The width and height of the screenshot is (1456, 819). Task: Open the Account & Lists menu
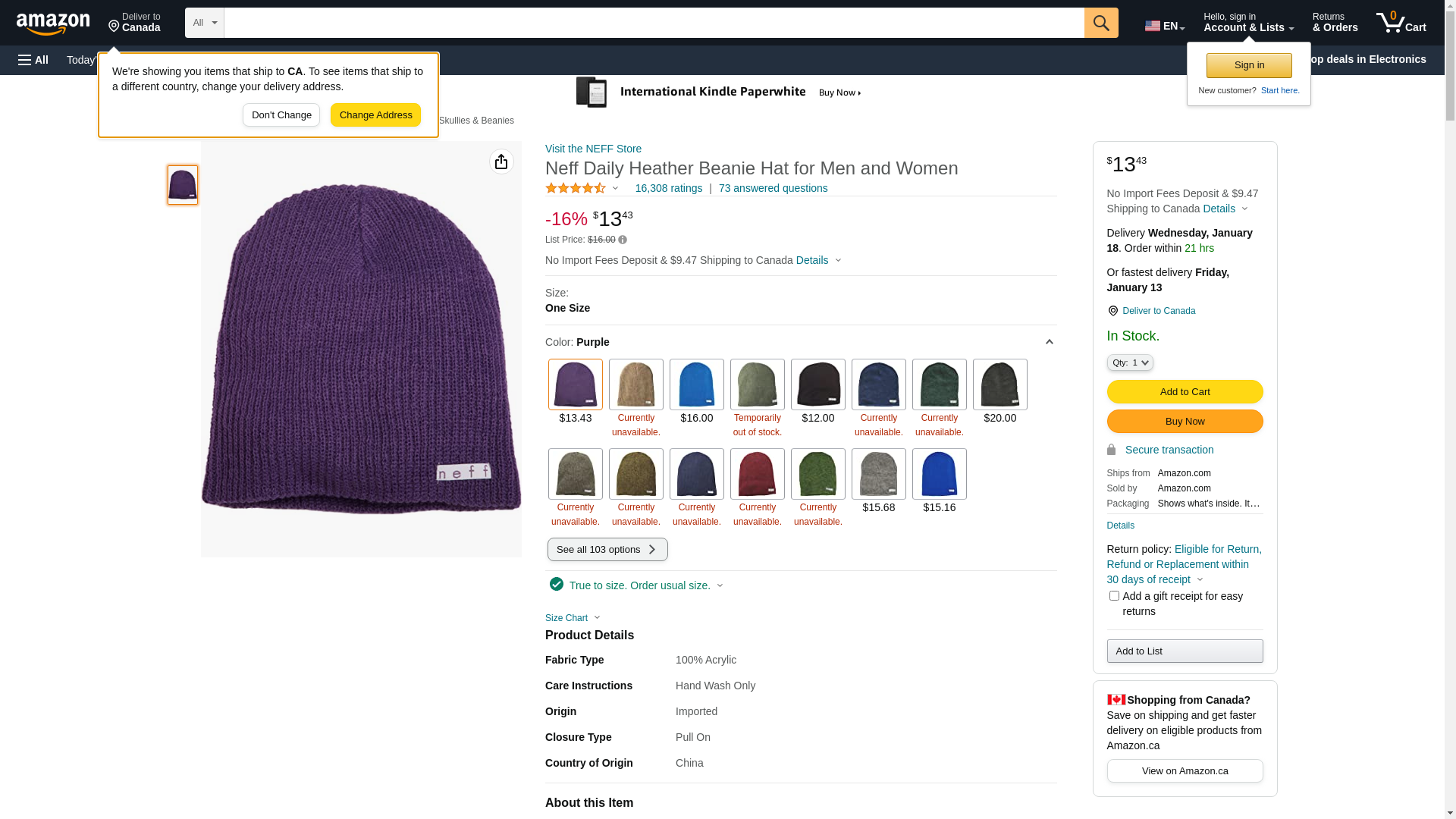(x=1248, y=23)
